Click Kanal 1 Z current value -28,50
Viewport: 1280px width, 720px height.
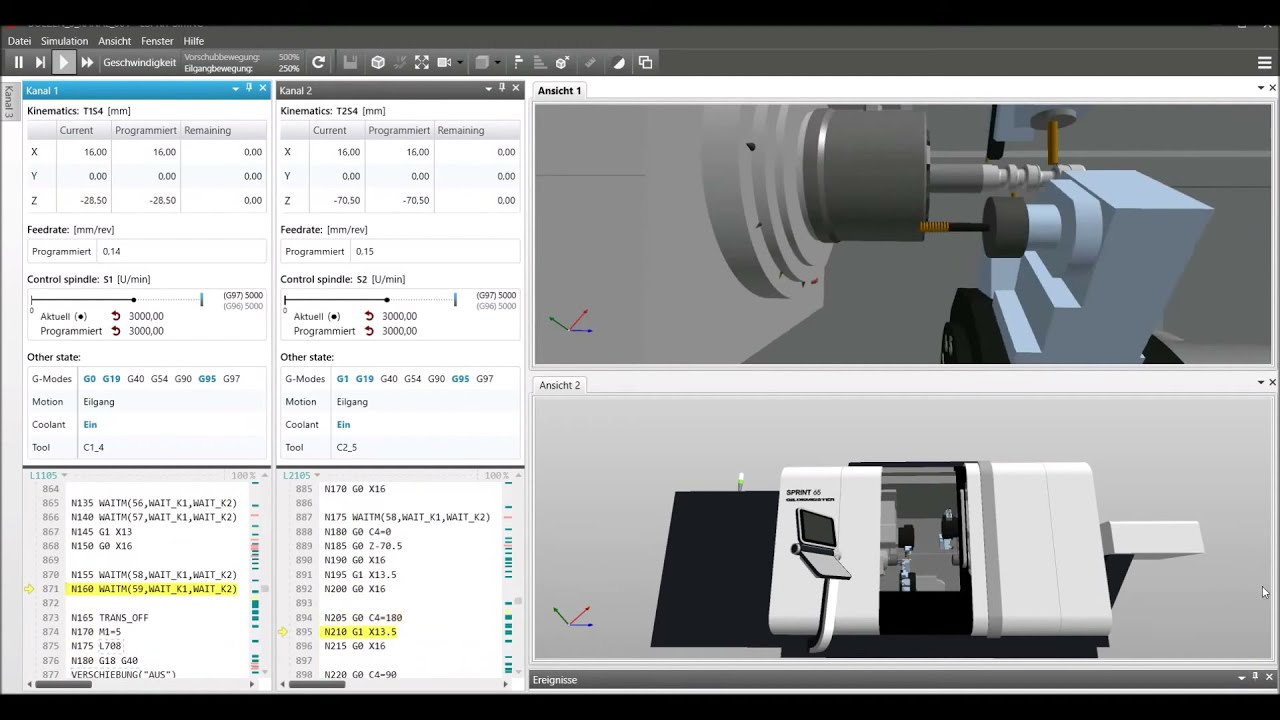pyautogui.click(x=94, y=200)
